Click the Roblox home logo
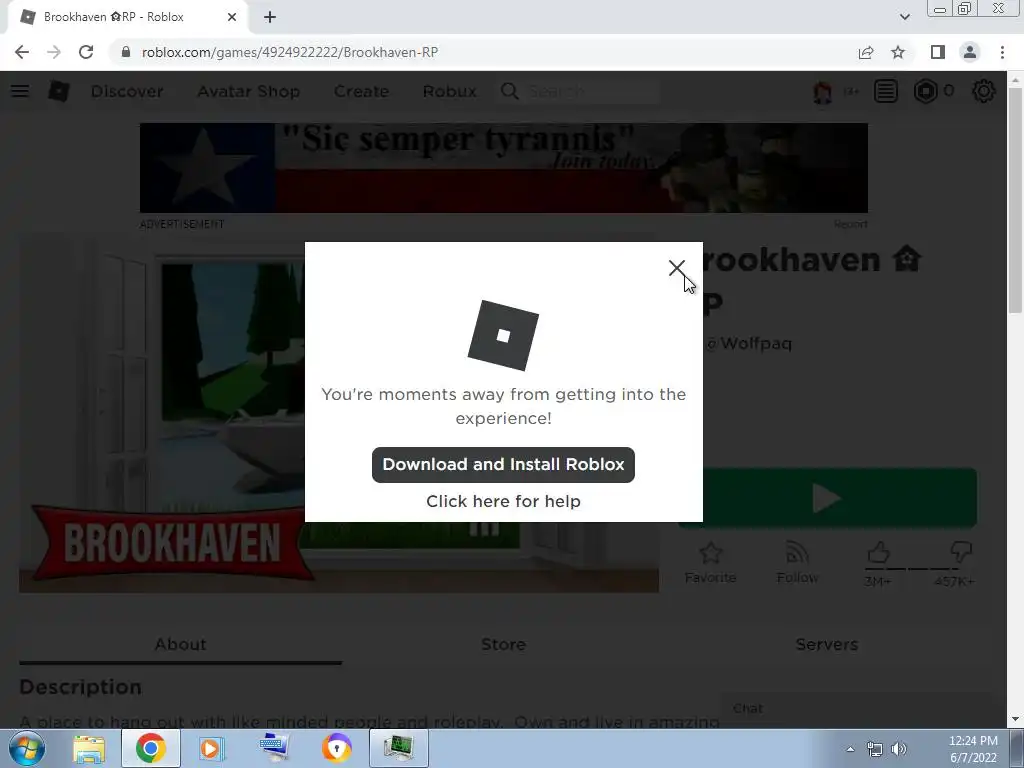 (x=59, y=91)
